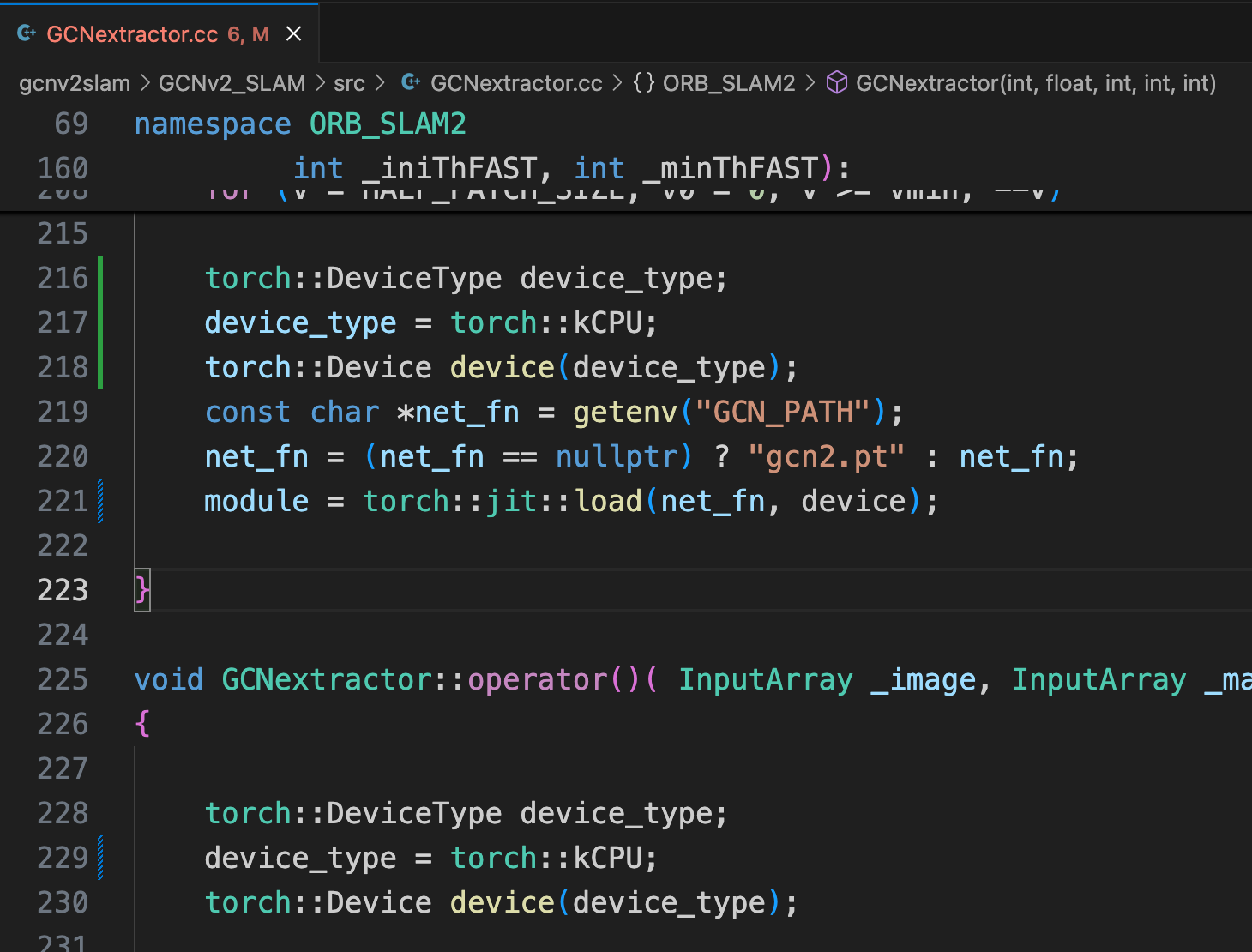Click the C++ file icon in tab
The height and width of the screenshot is (952, 1252).
(27, 33)
